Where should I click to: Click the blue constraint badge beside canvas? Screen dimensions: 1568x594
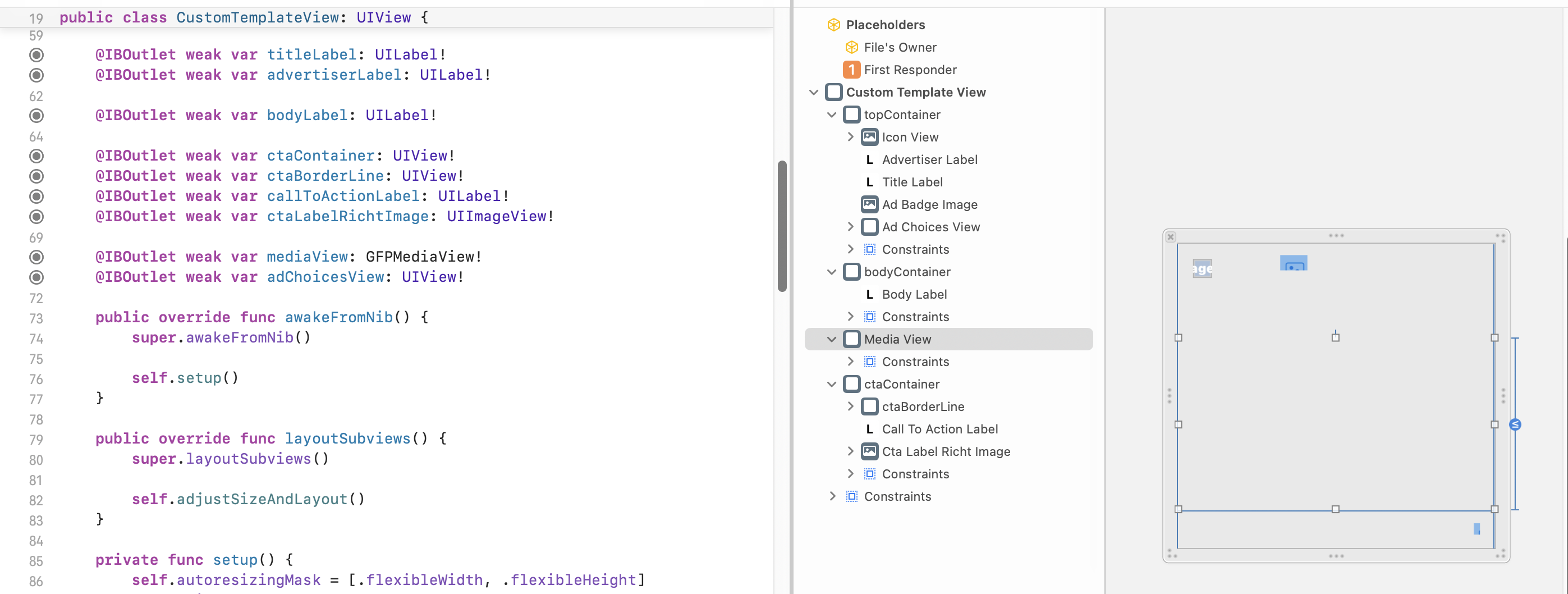(x=1515, y=424)
